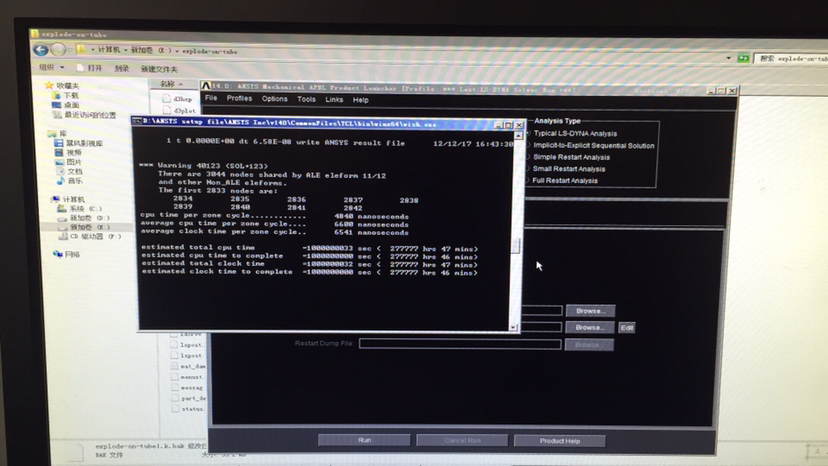The image size is (828, 466).
Task: Click the console scrollbar down arrow
Action: click(x=513, y=327)
